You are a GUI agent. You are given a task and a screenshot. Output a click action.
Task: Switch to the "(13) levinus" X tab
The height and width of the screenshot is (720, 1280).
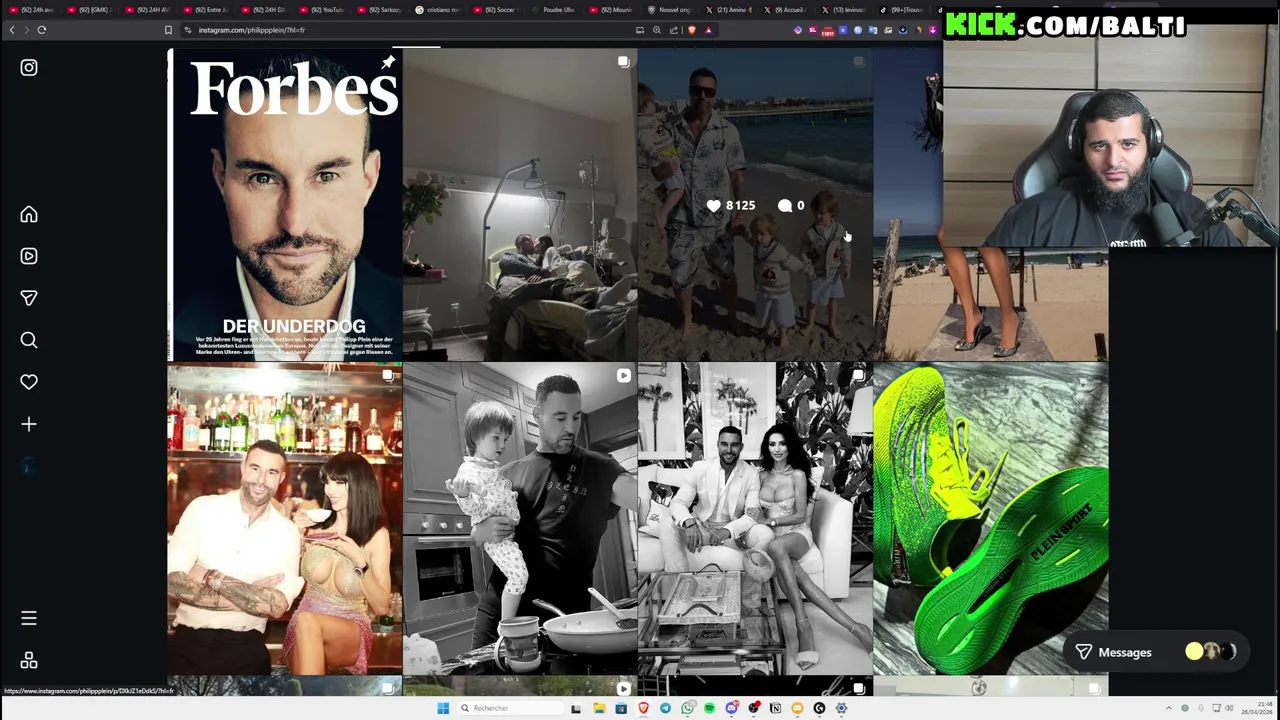pyautogui.click(x=843, y=10)
